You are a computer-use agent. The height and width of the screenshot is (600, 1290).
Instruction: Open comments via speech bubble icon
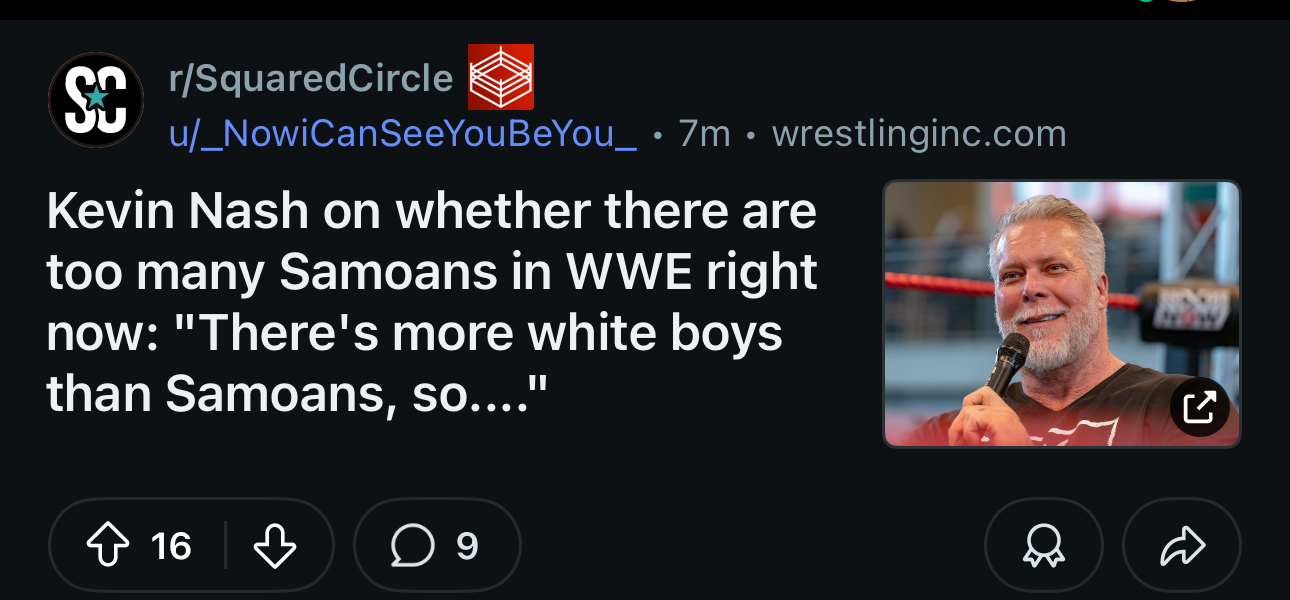[413, 546]
